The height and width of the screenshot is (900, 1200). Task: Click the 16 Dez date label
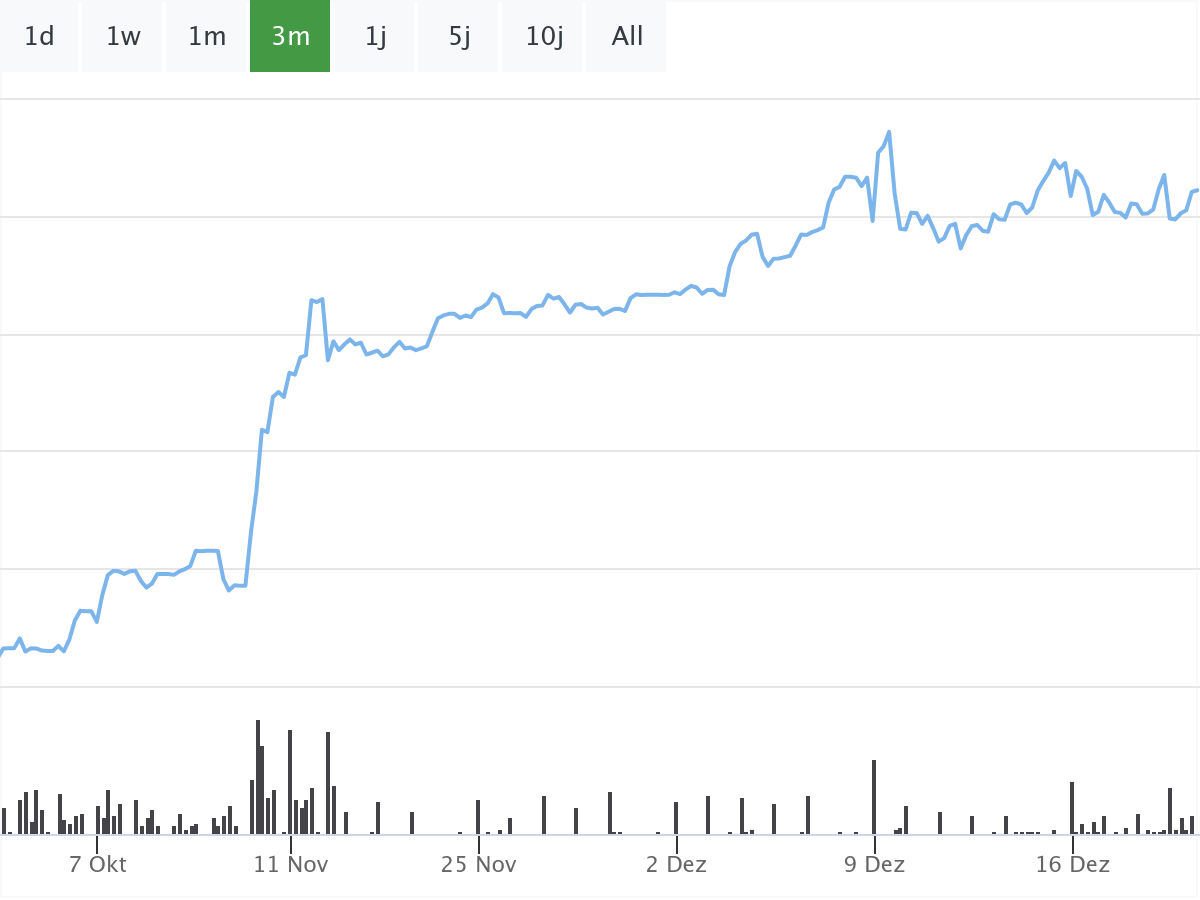[1072, 864]
